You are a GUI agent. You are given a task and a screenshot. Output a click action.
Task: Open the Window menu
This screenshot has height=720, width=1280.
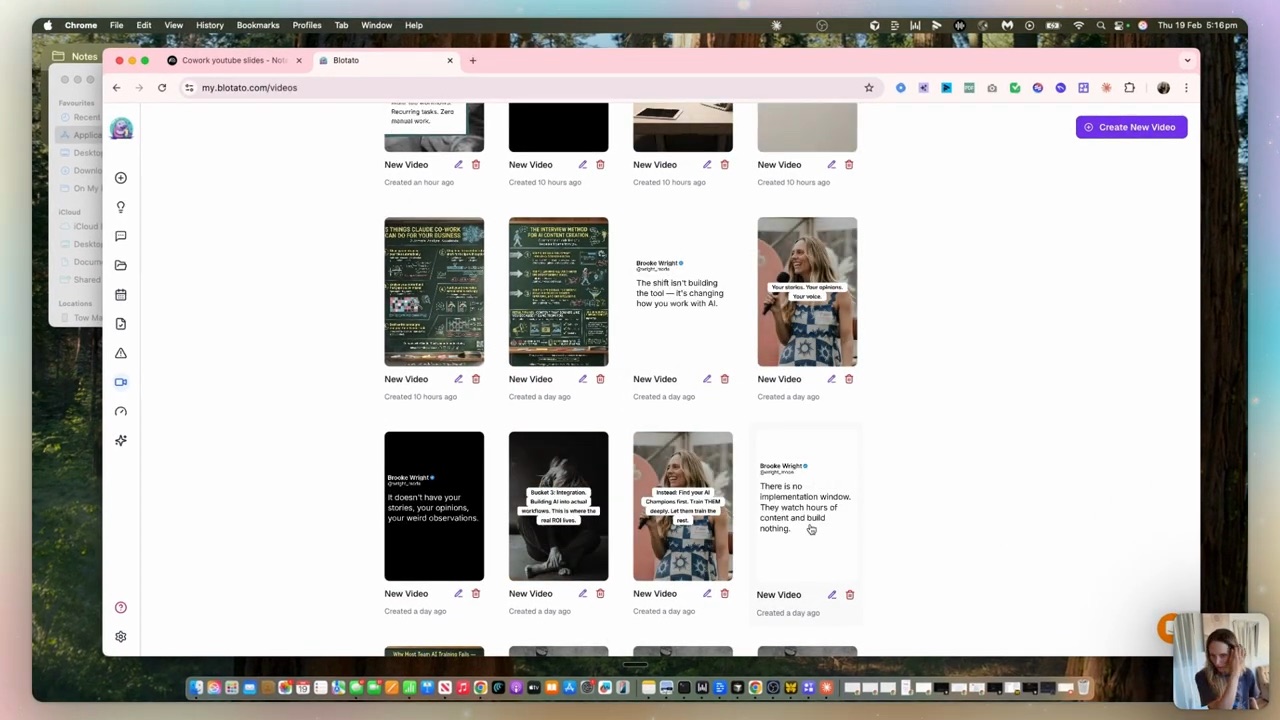click(376, 25)
